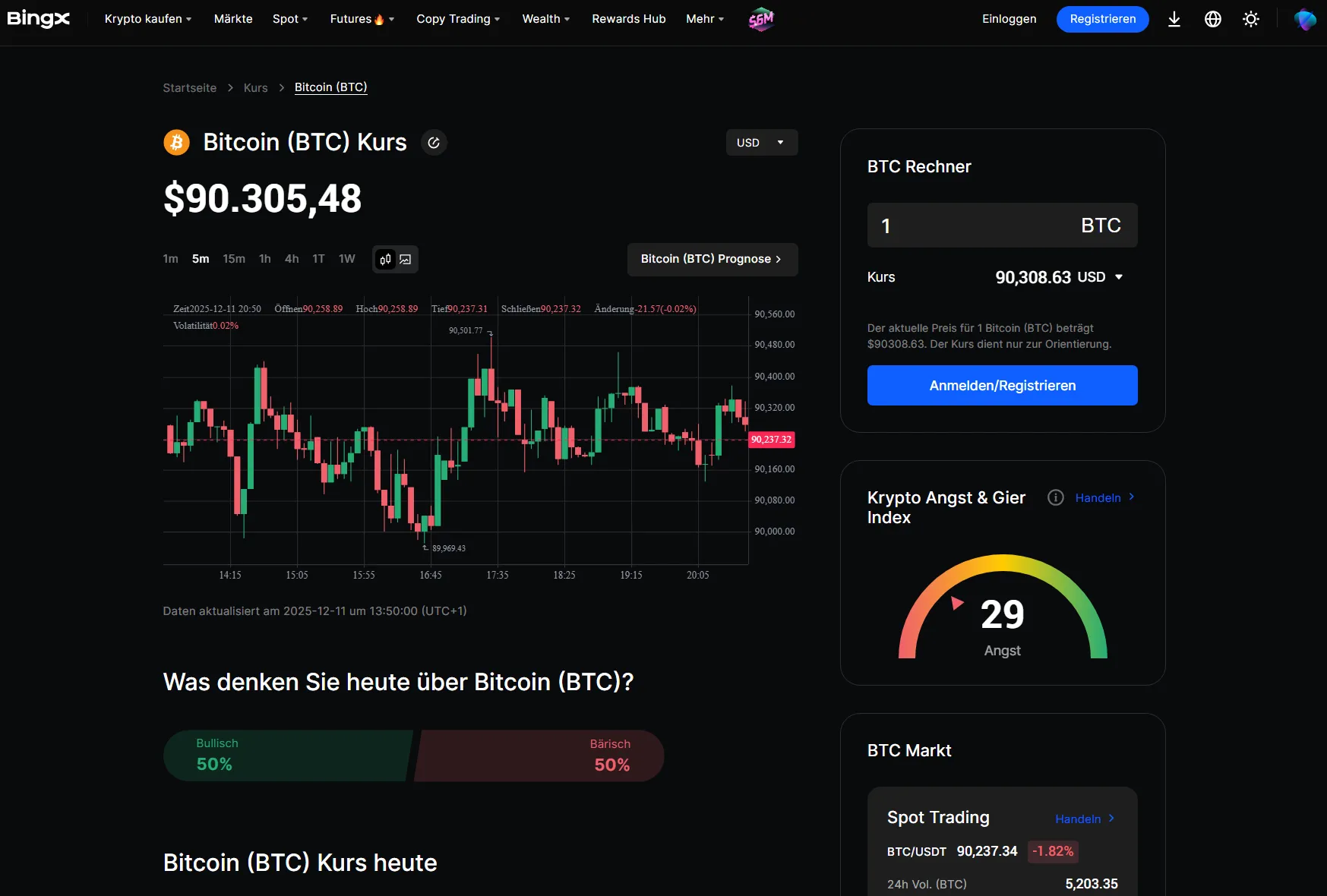This screenshot has height=896, width=1327.
Task: Open the USD dropdown in BTC Rechner
Action: (x=1100, y=277)
